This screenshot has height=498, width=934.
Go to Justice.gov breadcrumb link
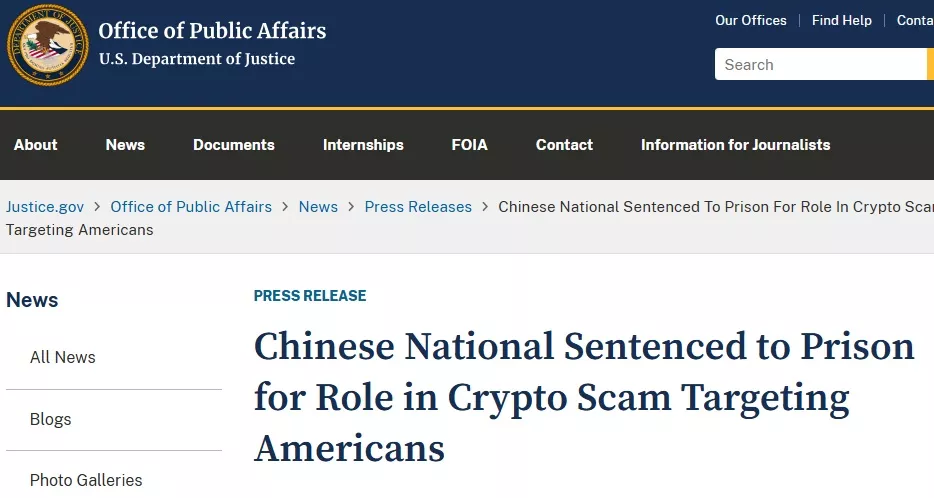coord(45,207)
